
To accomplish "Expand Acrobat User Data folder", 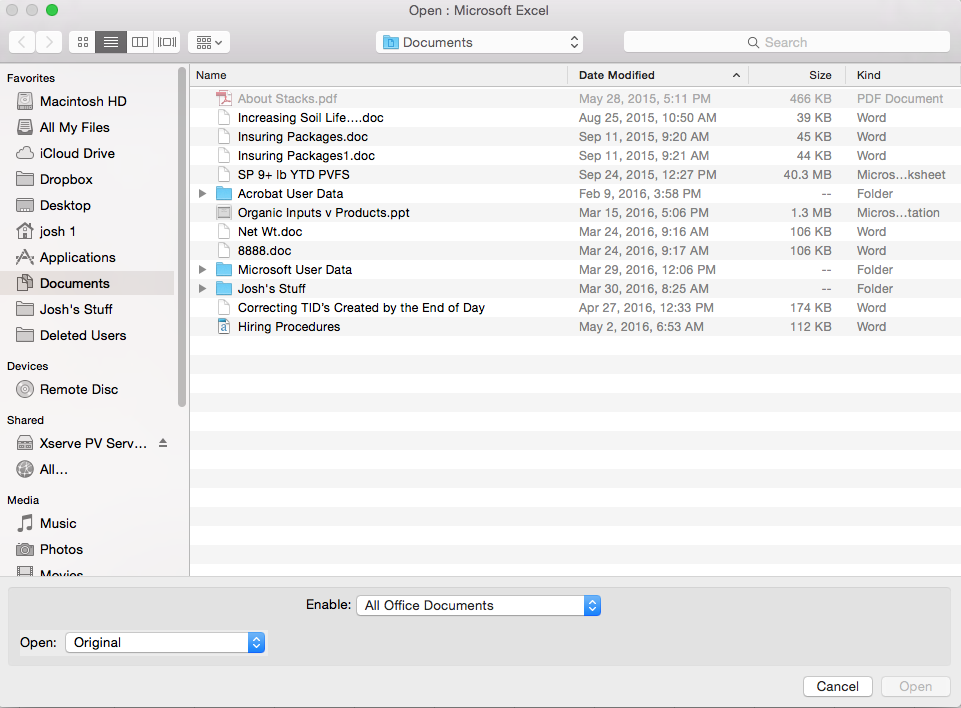I will pyautogui.click(x=202, y=194).
